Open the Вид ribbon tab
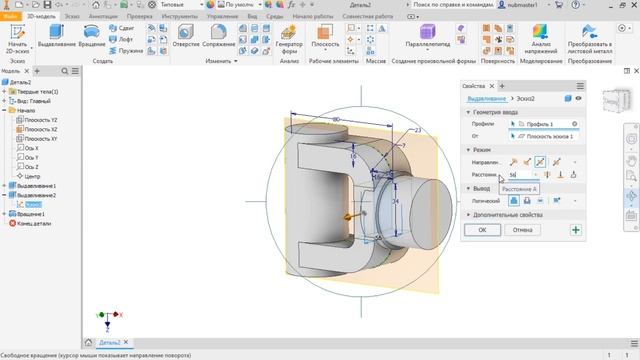The width and height of the screenshot is (640, 360). [x=252, y=17]
